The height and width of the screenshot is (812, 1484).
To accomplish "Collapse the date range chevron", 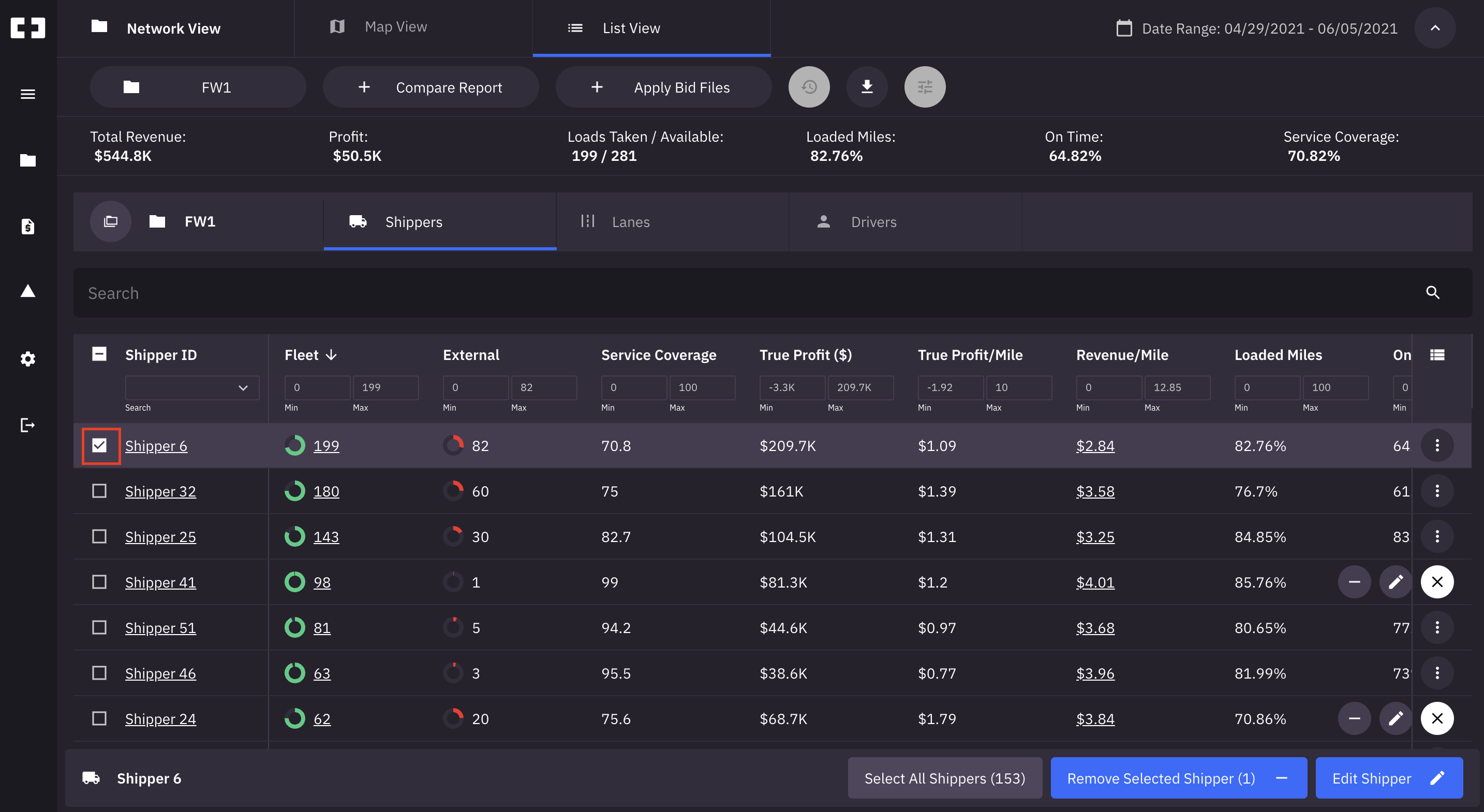I will pyautogui.click(x=1434, y=27).
